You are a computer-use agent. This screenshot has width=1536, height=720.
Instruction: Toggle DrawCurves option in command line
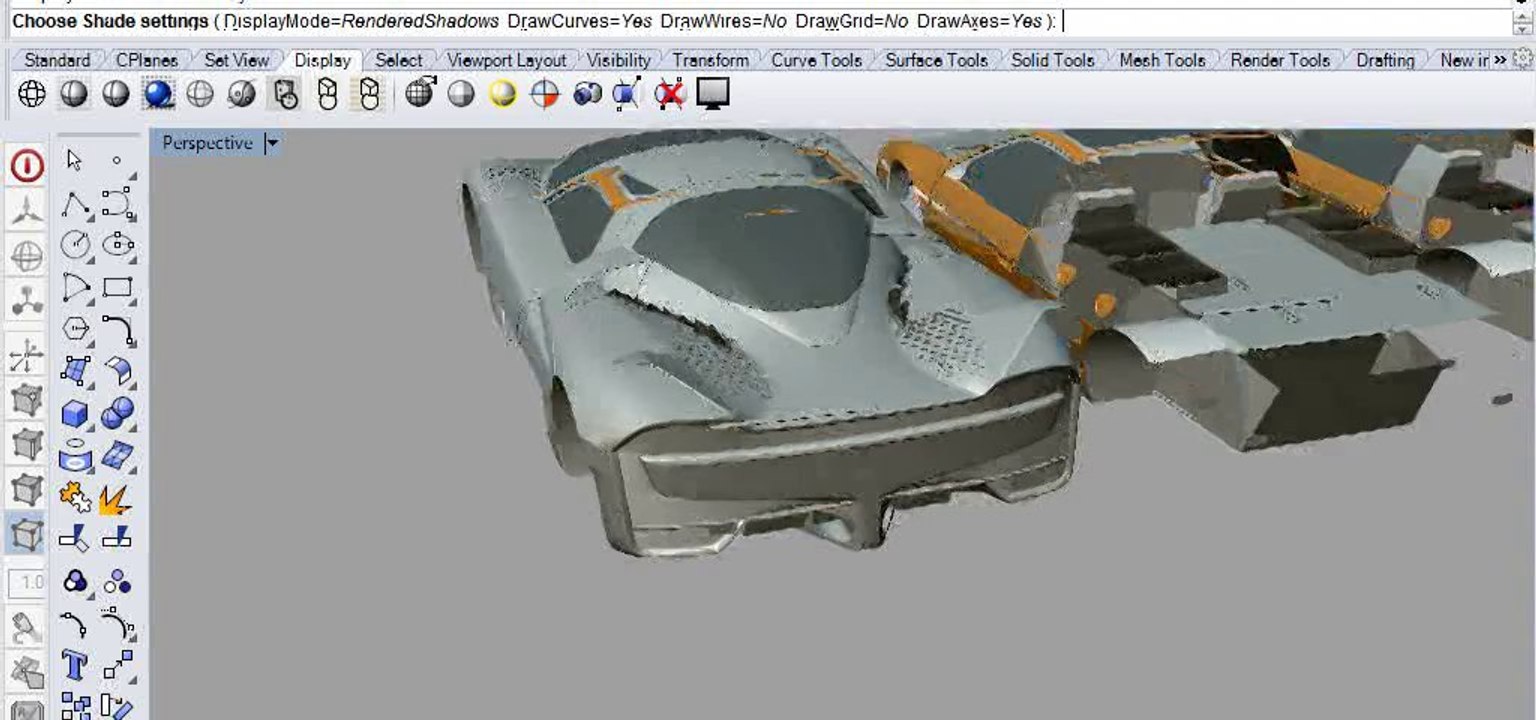click(579, 21)
